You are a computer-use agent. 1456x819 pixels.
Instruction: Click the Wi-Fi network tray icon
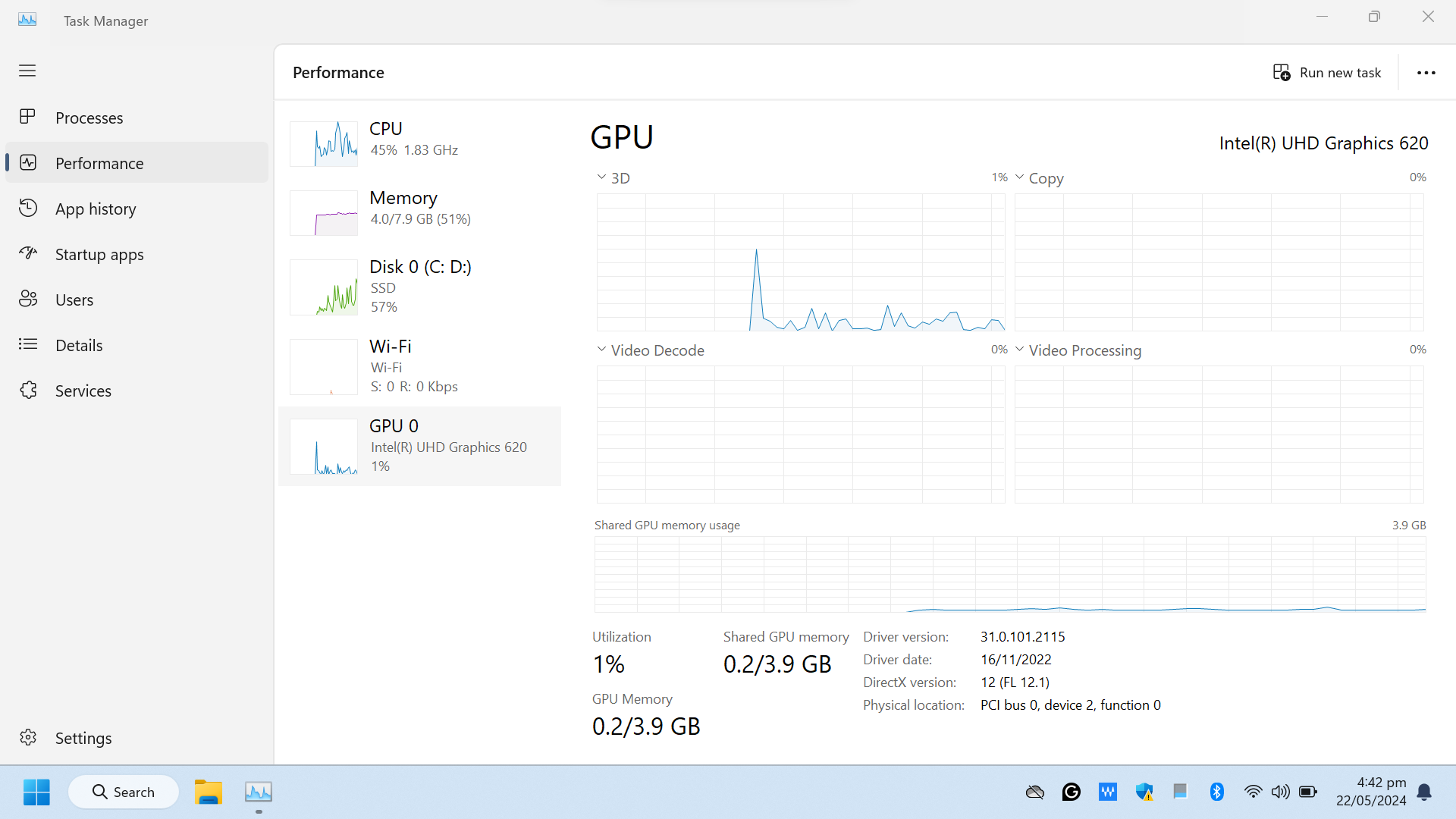click(1253, 792)
